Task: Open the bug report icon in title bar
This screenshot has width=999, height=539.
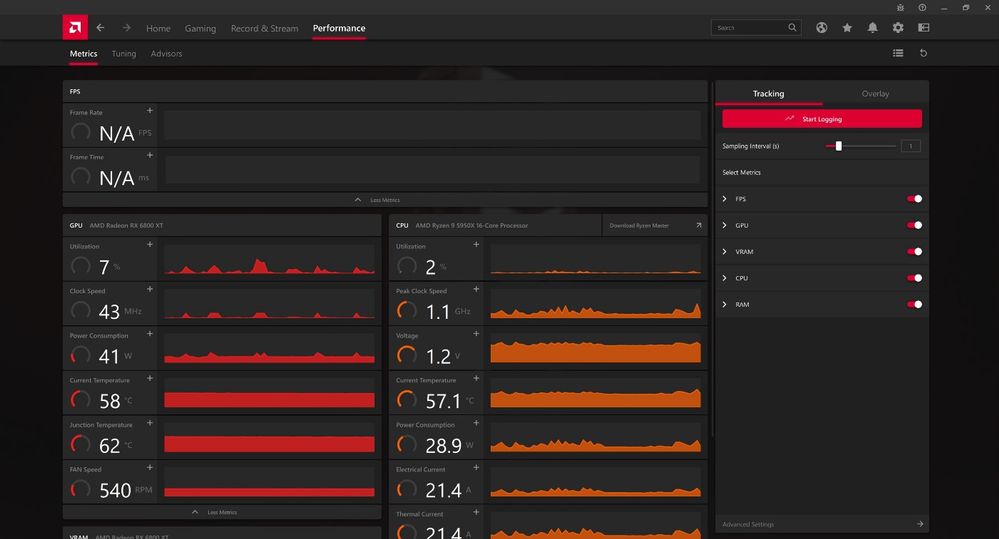Action: 900,8
